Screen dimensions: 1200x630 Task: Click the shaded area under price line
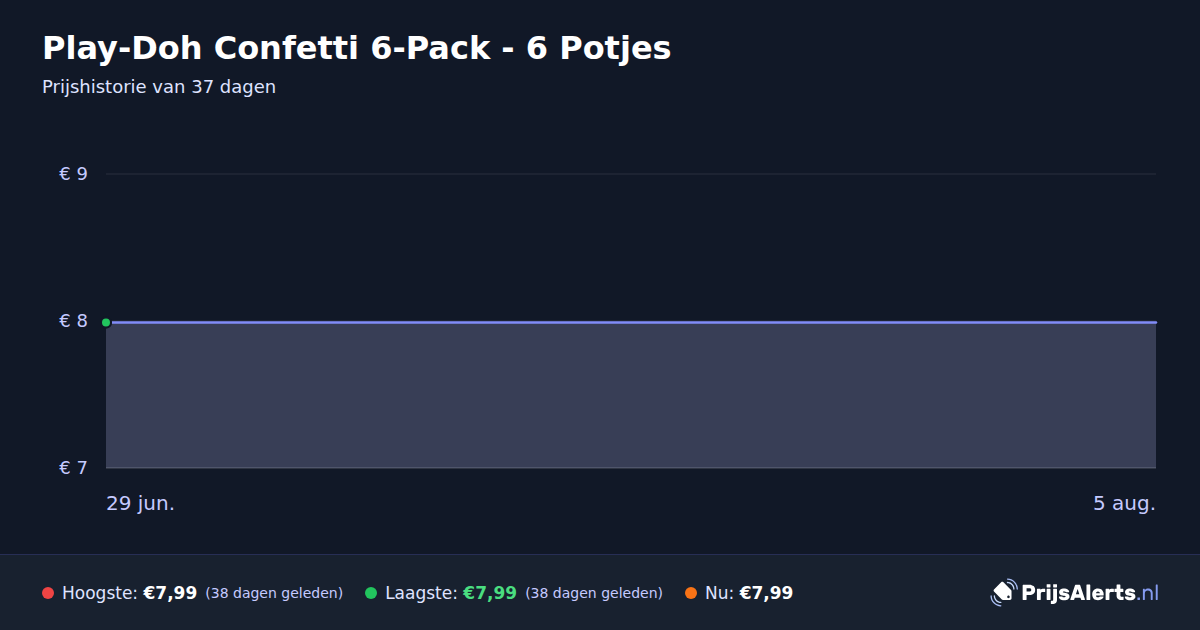(631, 395)
